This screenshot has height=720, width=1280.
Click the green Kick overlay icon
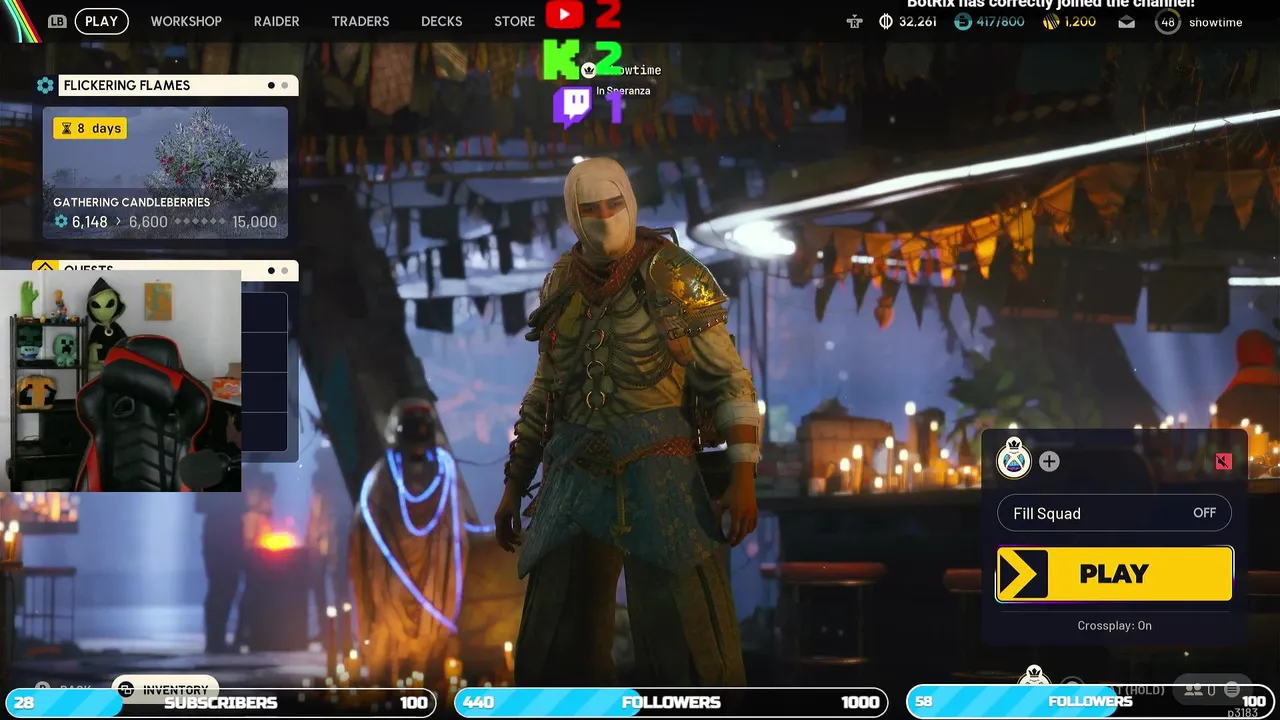click(x=560, y=60)
